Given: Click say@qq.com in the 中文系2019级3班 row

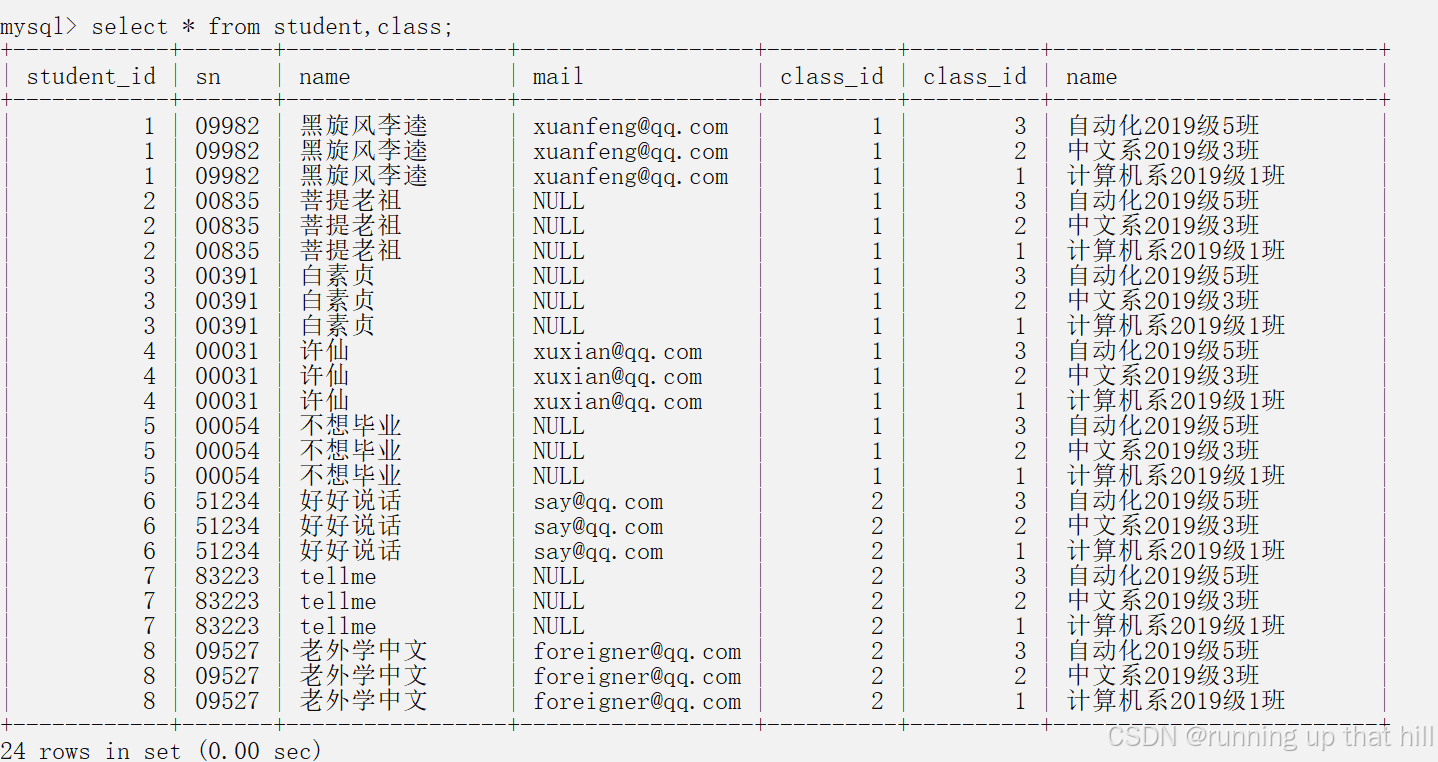Looking at the screenshot, I should point(598,526).
